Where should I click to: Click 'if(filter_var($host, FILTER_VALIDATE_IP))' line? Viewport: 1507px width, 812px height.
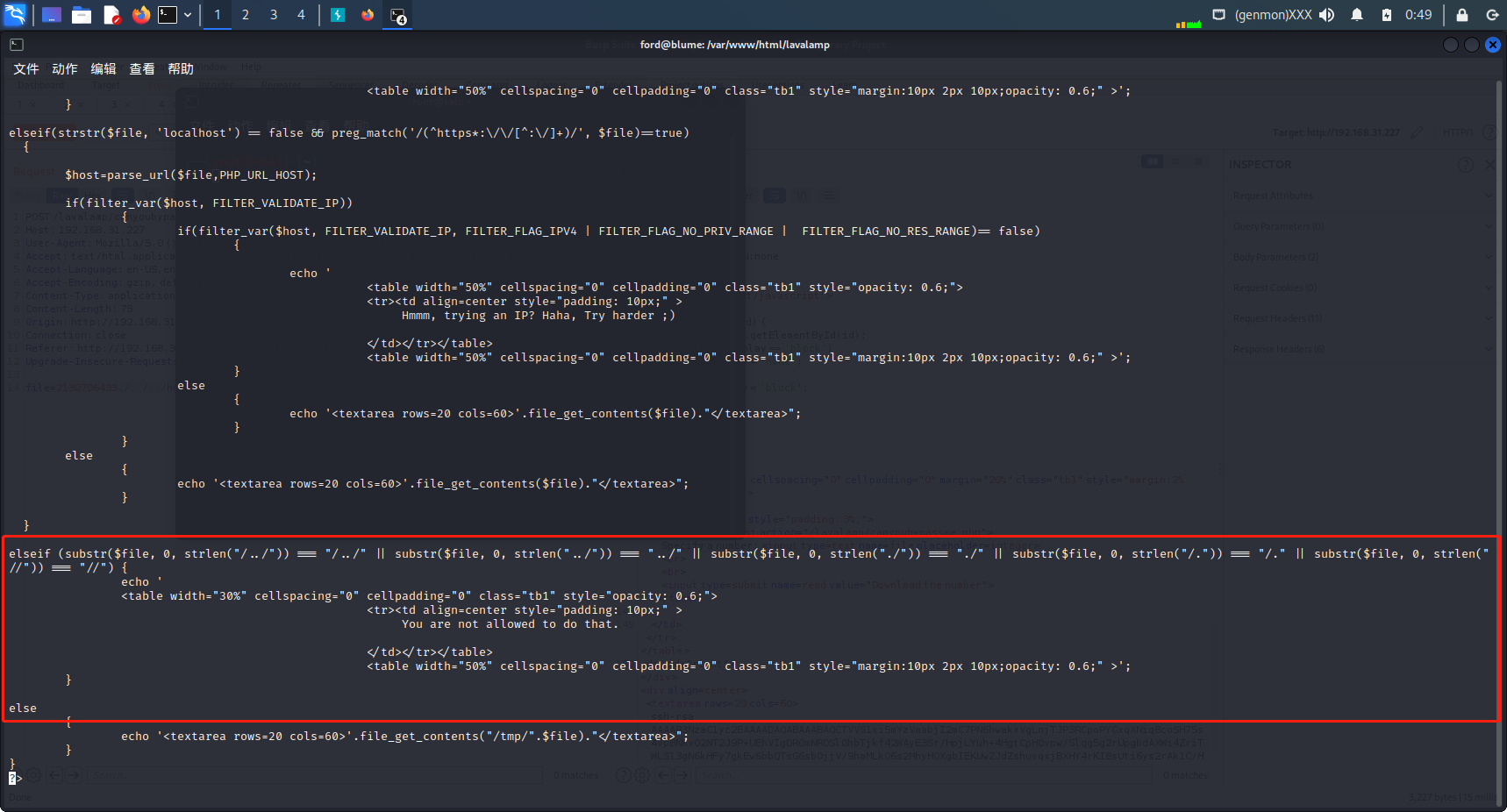[209, 203]
